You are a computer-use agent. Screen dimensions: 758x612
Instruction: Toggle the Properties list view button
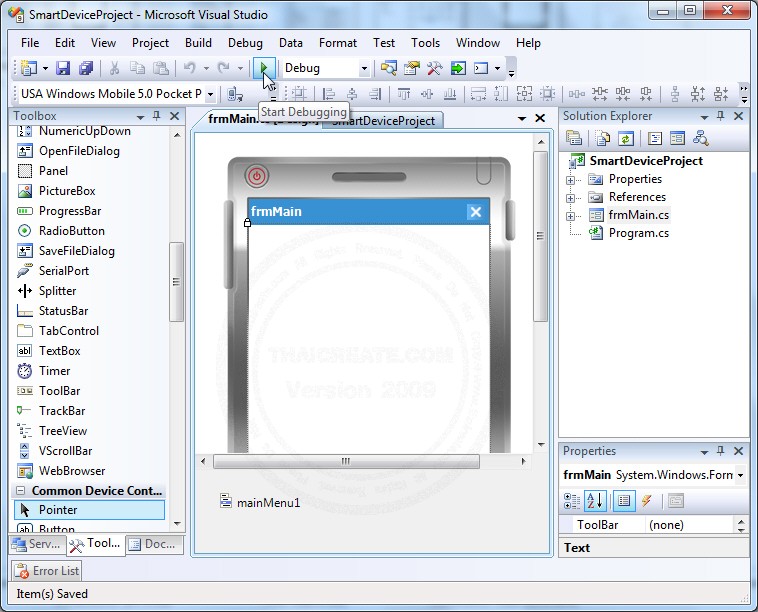[x=624, y=501]
